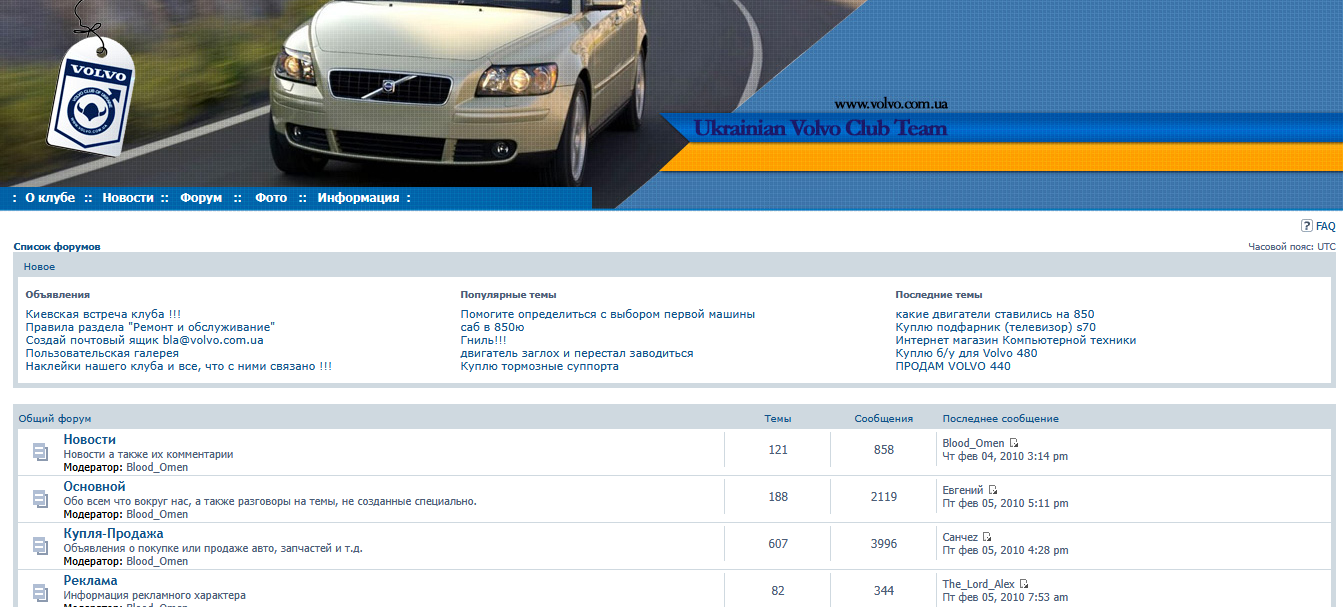The width and height of the screenshot is (1343, 607).
Task: Open the Новости navigation menu item
Action: pos(128,198)
